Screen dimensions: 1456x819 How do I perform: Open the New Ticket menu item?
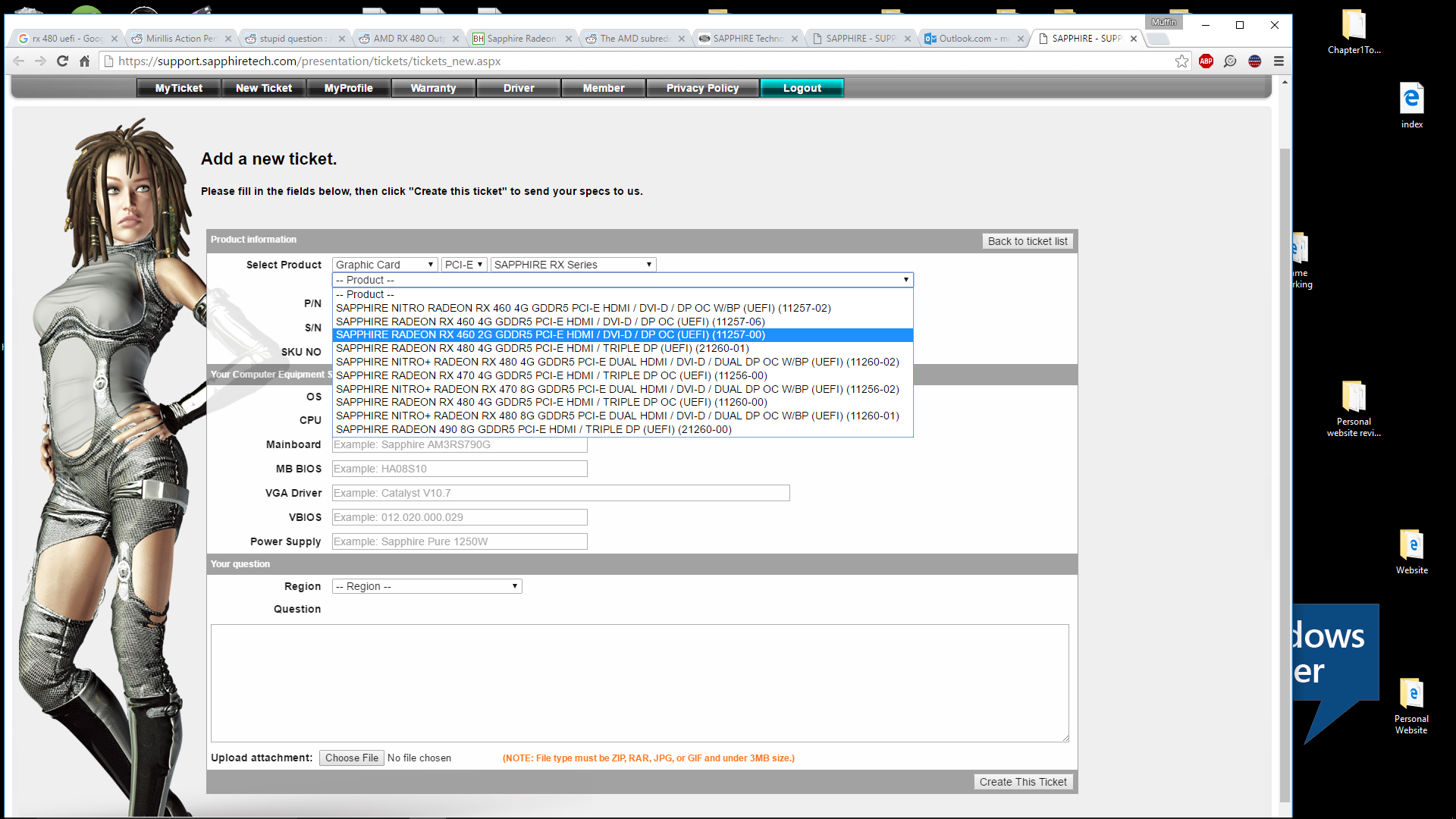[x=264, y=88]
